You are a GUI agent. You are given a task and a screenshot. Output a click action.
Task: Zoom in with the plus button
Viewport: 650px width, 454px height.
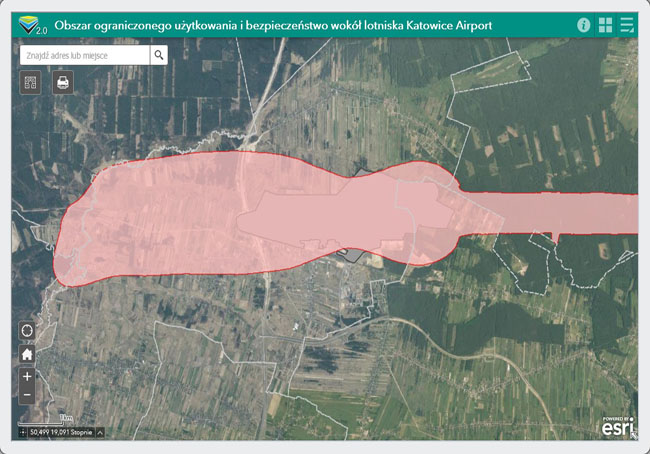coord(27,377)
